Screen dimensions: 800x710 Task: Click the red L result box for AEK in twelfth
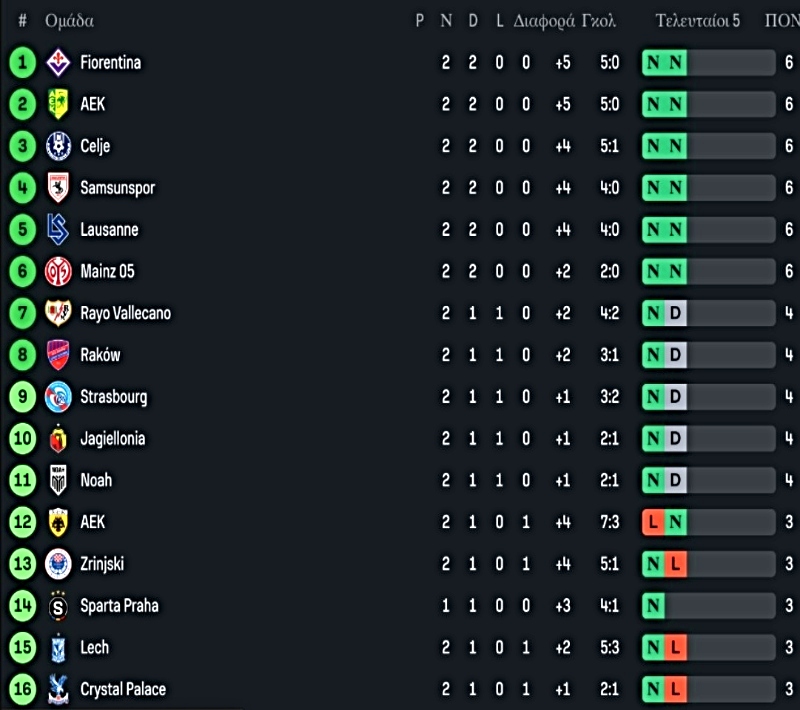(653, 522)
